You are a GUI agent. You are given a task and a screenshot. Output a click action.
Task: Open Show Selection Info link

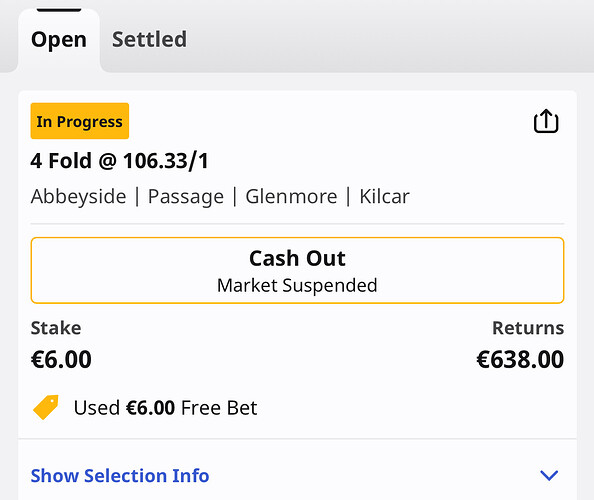pos(120,475)
